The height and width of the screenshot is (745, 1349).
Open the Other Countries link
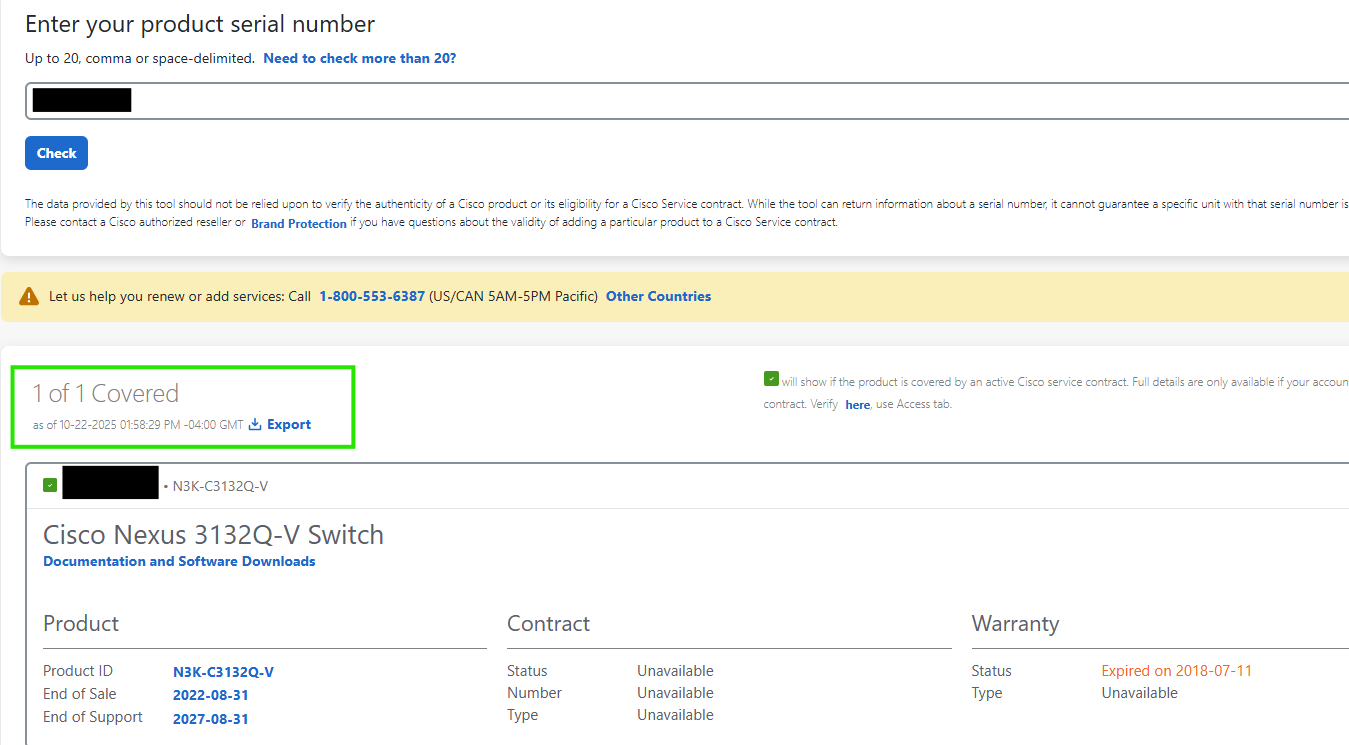tap(658, 297)
